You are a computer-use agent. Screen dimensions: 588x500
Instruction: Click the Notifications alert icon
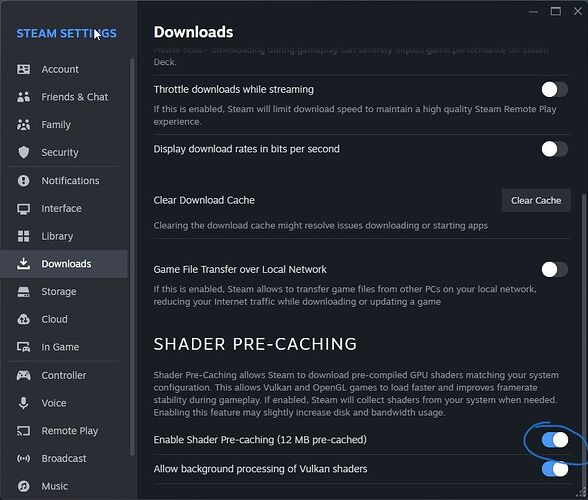(23, 181)
